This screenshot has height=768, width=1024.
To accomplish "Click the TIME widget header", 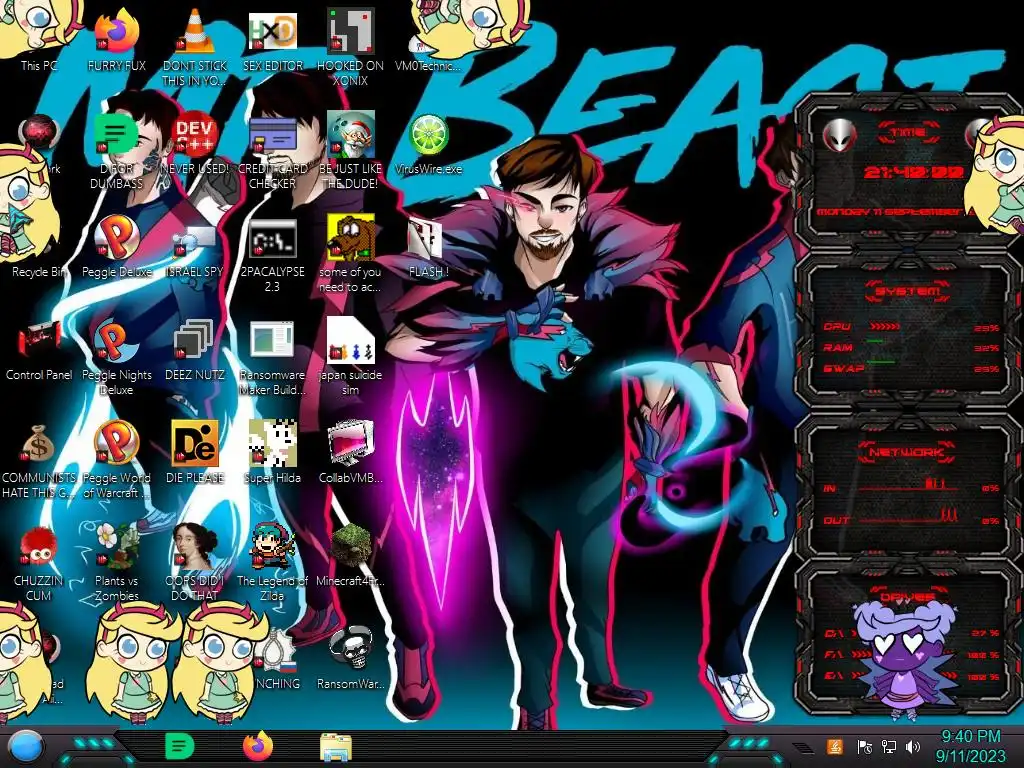I will pos(908,133).
